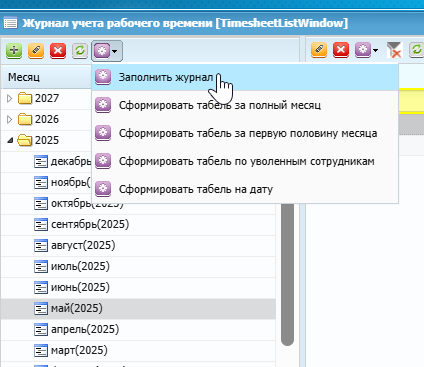Click the refresh icon in left toolbar
The height and width of the screenshot is (367, 424).
(80, 51)
